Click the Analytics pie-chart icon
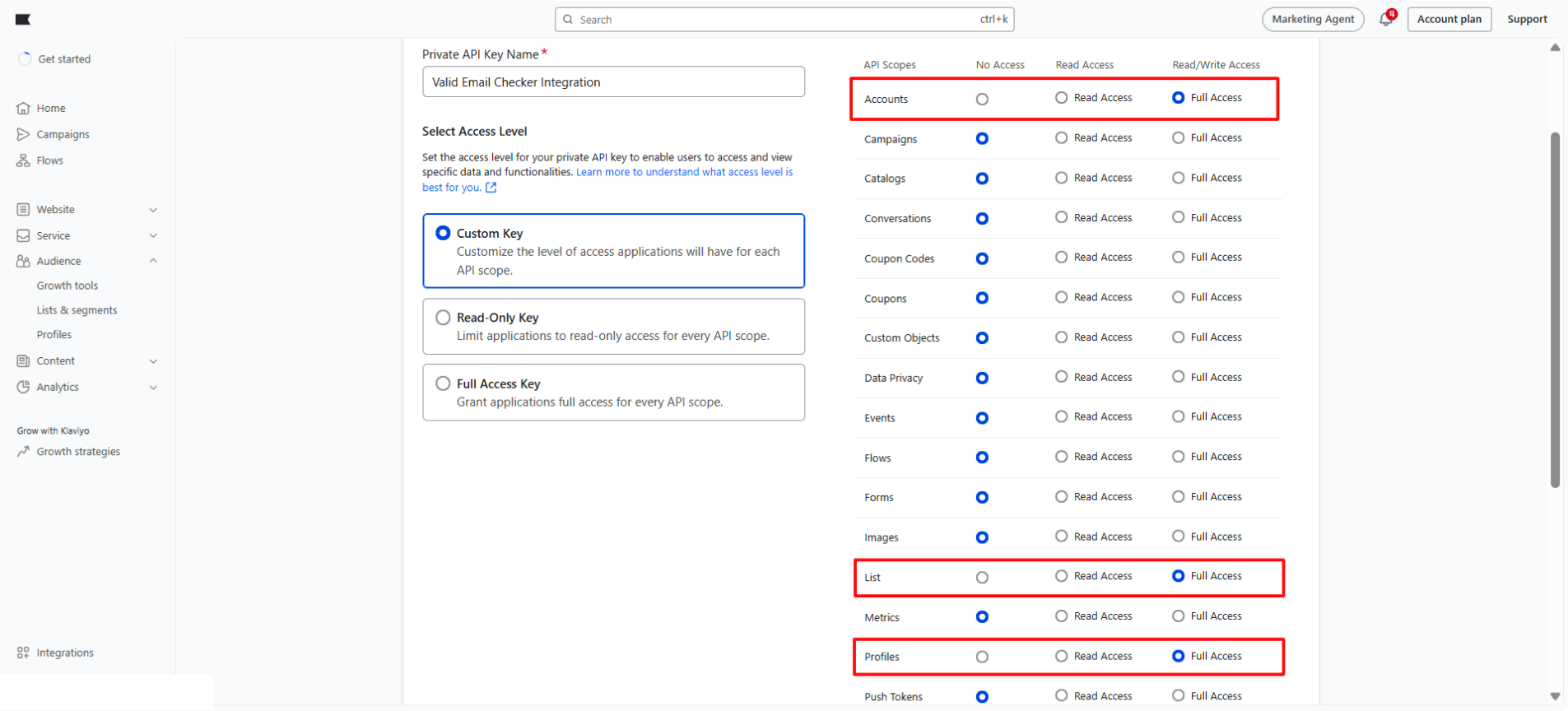Image resolution: width=1568 pixels, height=711 pixels. click(23, 387)
